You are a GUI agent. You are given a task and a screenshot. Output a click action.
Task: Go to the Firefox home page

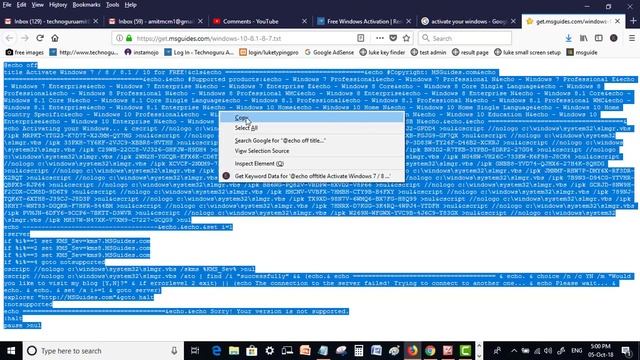point(55,38)
